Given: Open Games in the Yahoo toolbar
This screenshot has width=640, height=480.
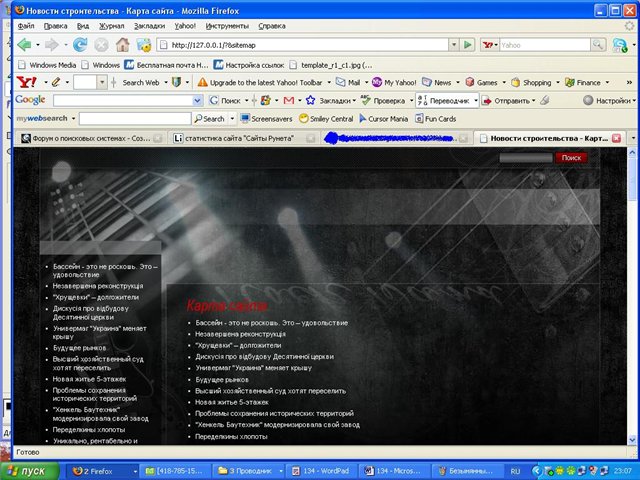Looking at the screenshot, I should click(x=481, y=82).
